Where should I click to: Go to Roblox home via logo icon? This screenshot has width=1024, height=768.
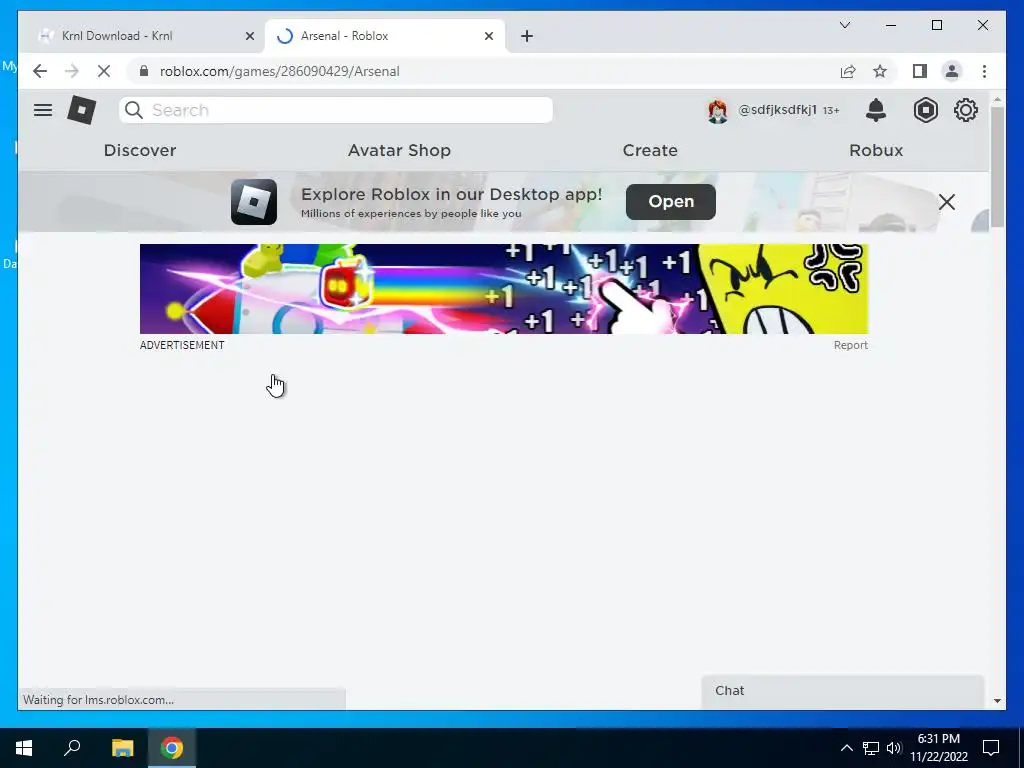(x=82, y=110)
